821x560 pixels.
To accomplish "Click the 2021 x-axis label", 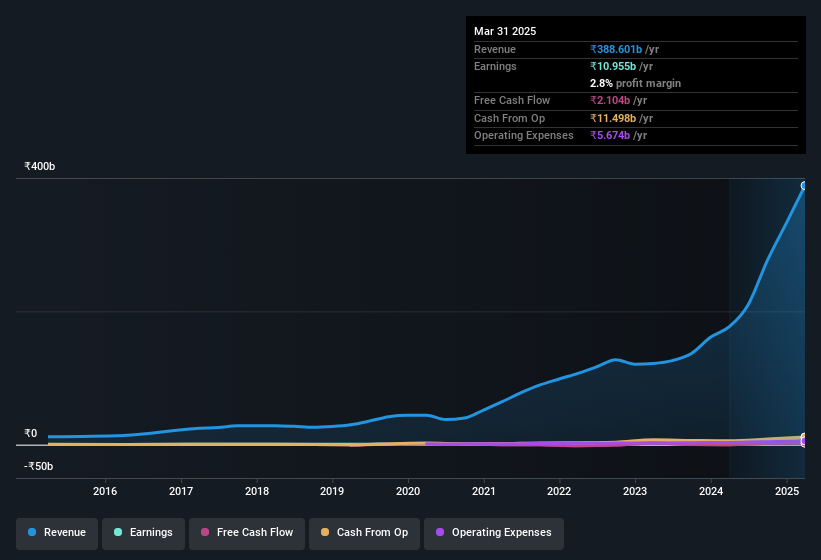I will tap(484, 491).
